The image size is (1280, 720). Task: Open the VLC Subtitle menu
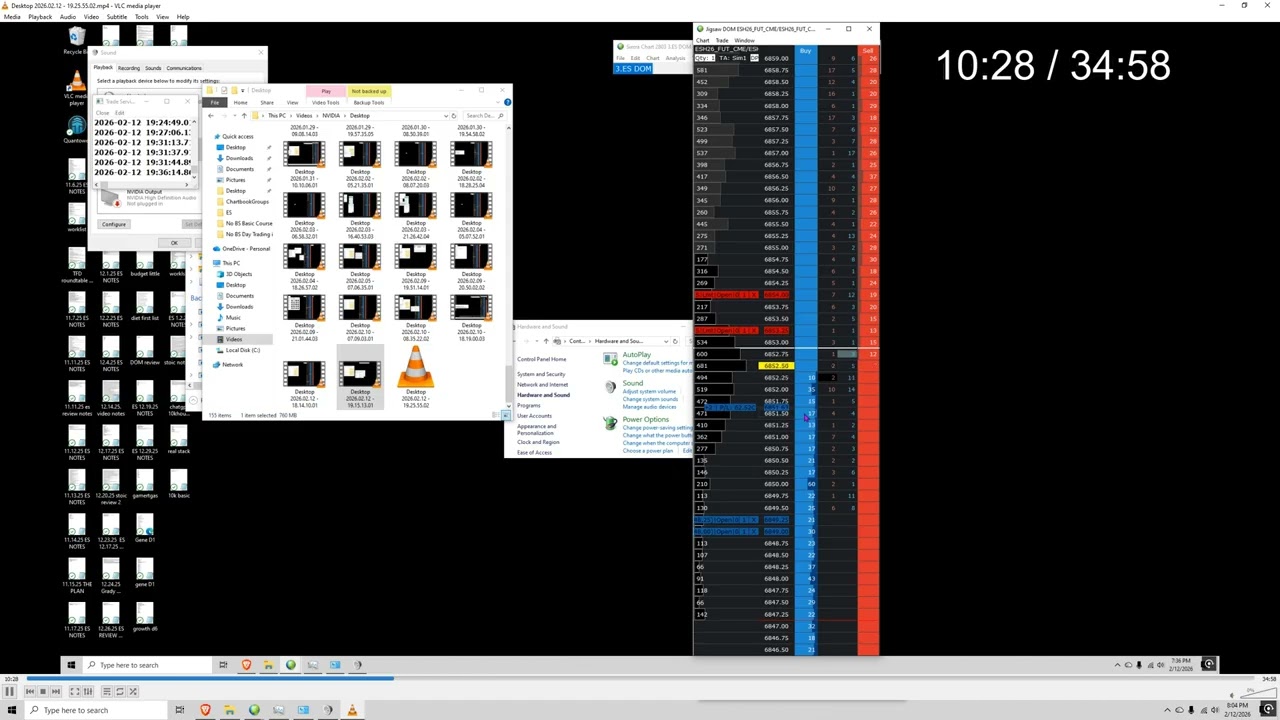click(116, 17)
